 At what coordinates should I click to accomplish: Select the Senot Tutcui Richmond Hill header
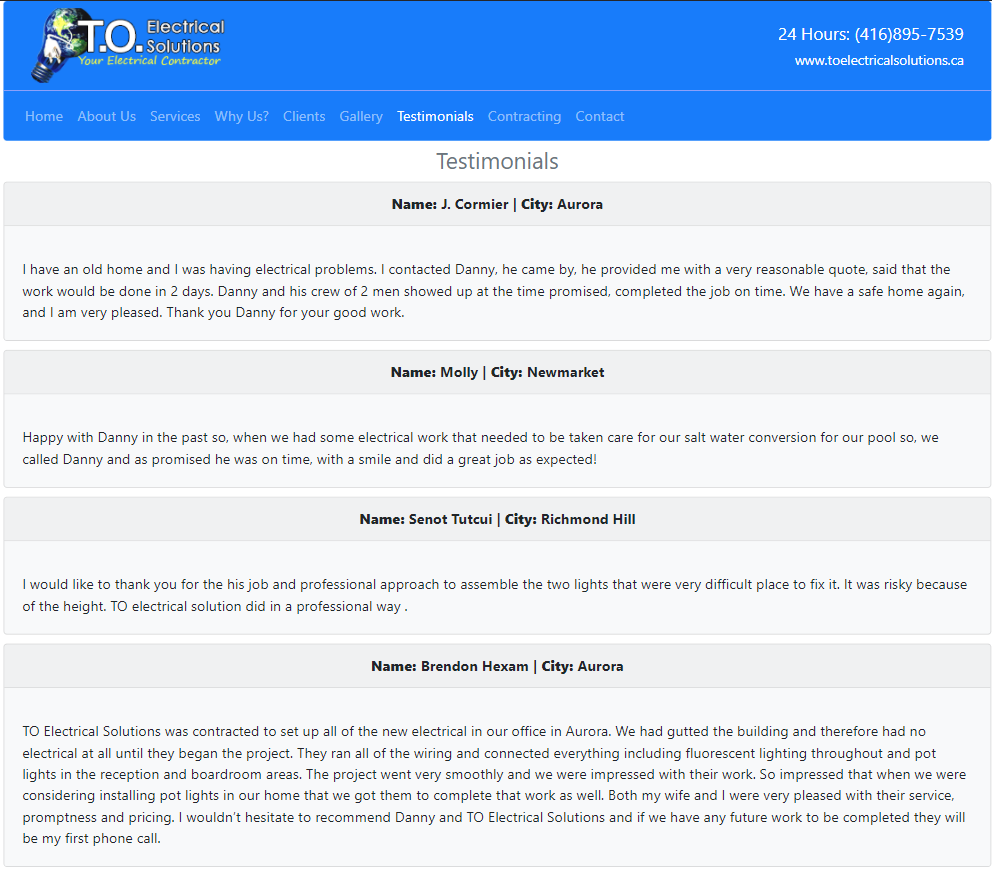[497, 520]
